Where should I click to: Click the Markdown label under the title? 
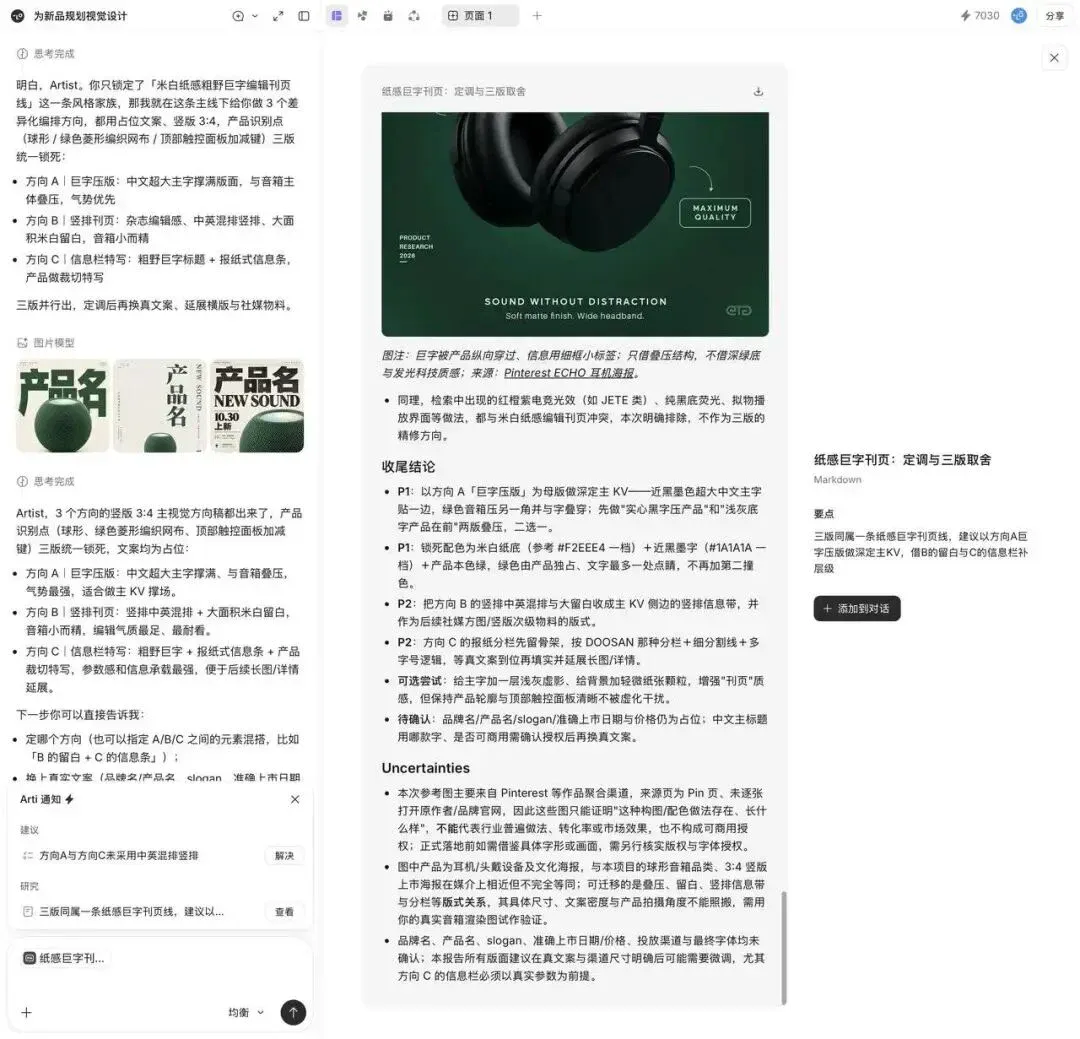point(838,480)
